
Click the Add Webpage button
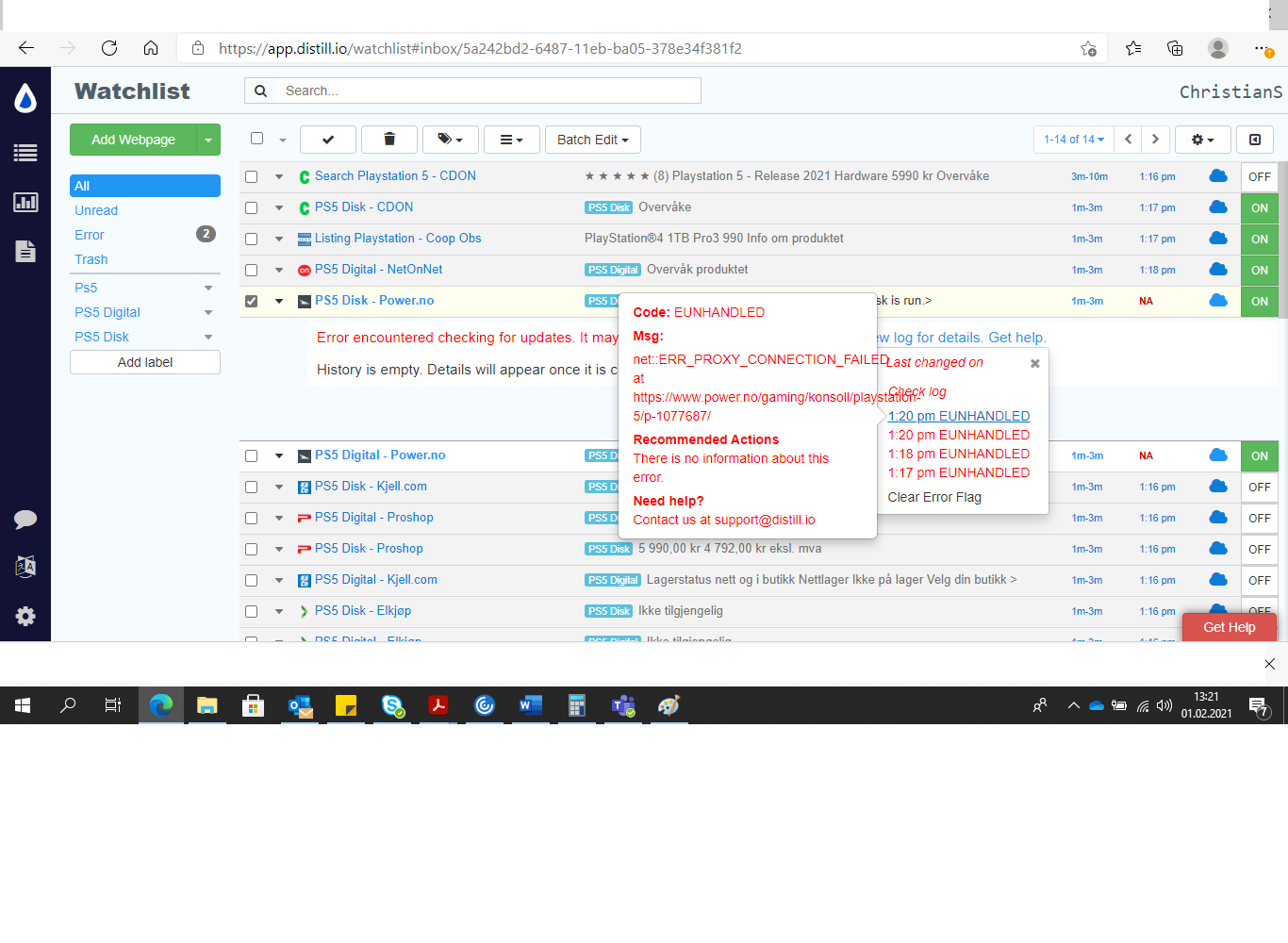(x=133, y=140)
